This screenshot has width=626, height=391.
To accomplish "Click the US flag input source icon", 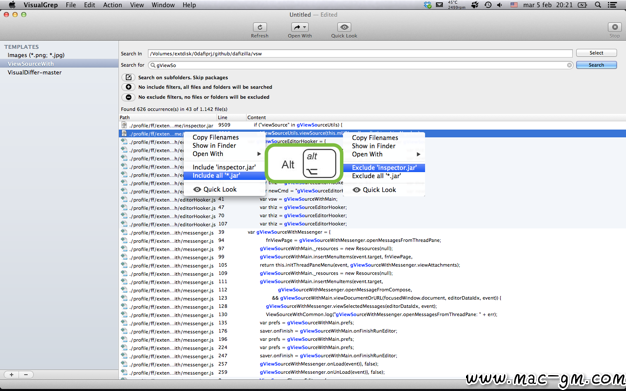I will click(x=514, y=5).
